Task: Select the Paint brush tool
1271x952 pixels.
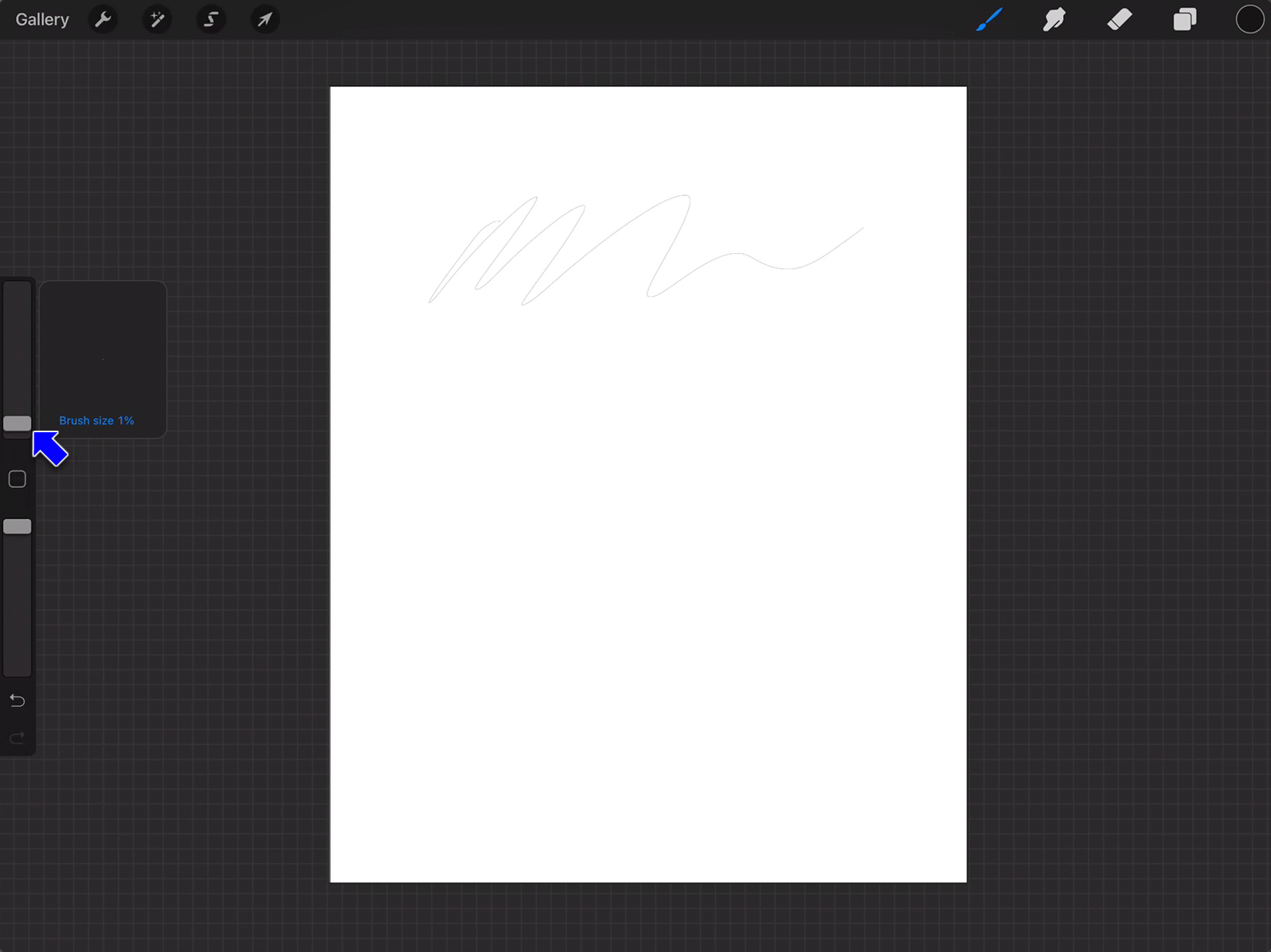Action: (x=989, y=19)
